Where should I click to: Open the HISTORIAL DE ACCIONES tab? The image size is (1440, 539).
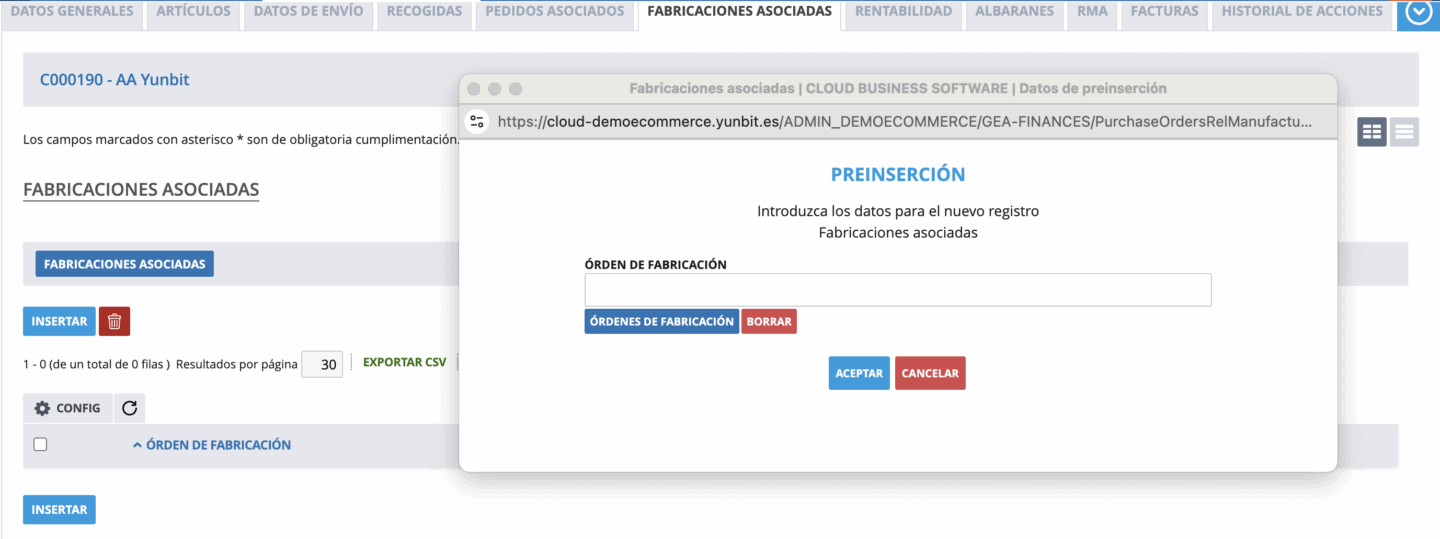pos(1302,12)
